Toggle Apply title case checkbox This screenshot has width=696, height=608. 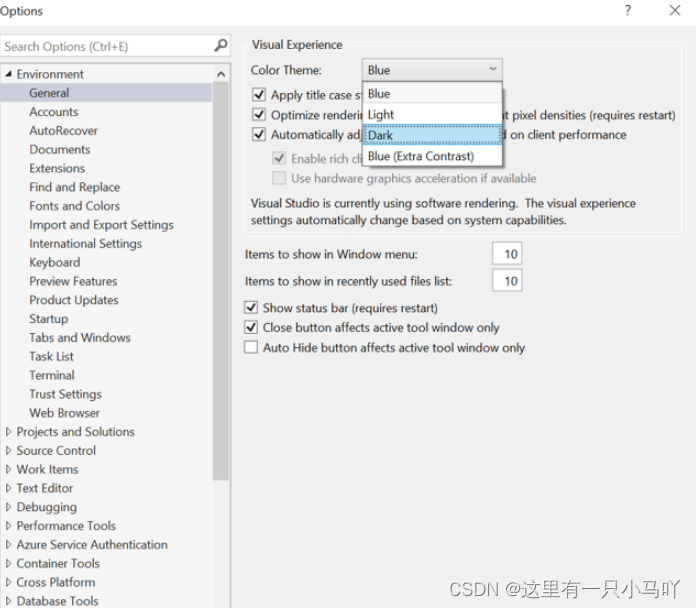click(x=259, y=95)
